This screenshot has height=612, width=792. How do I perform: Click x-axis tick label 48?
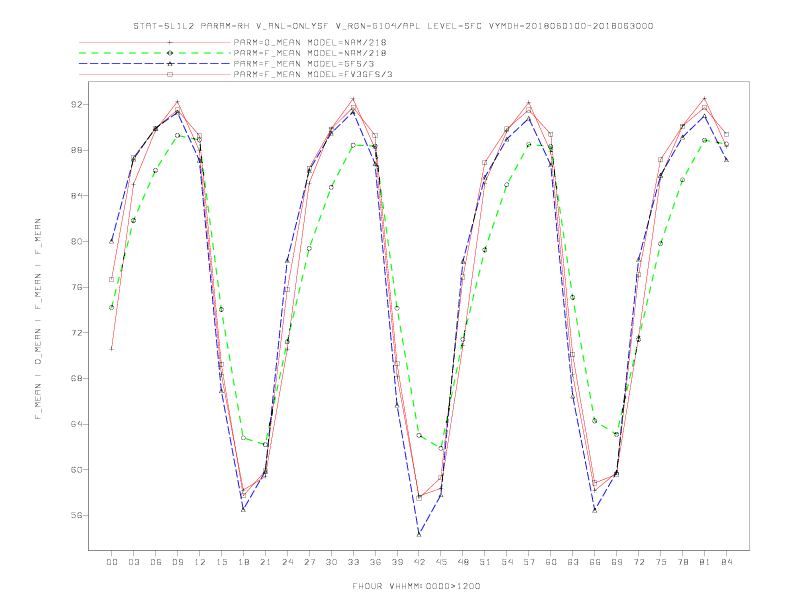463,562
